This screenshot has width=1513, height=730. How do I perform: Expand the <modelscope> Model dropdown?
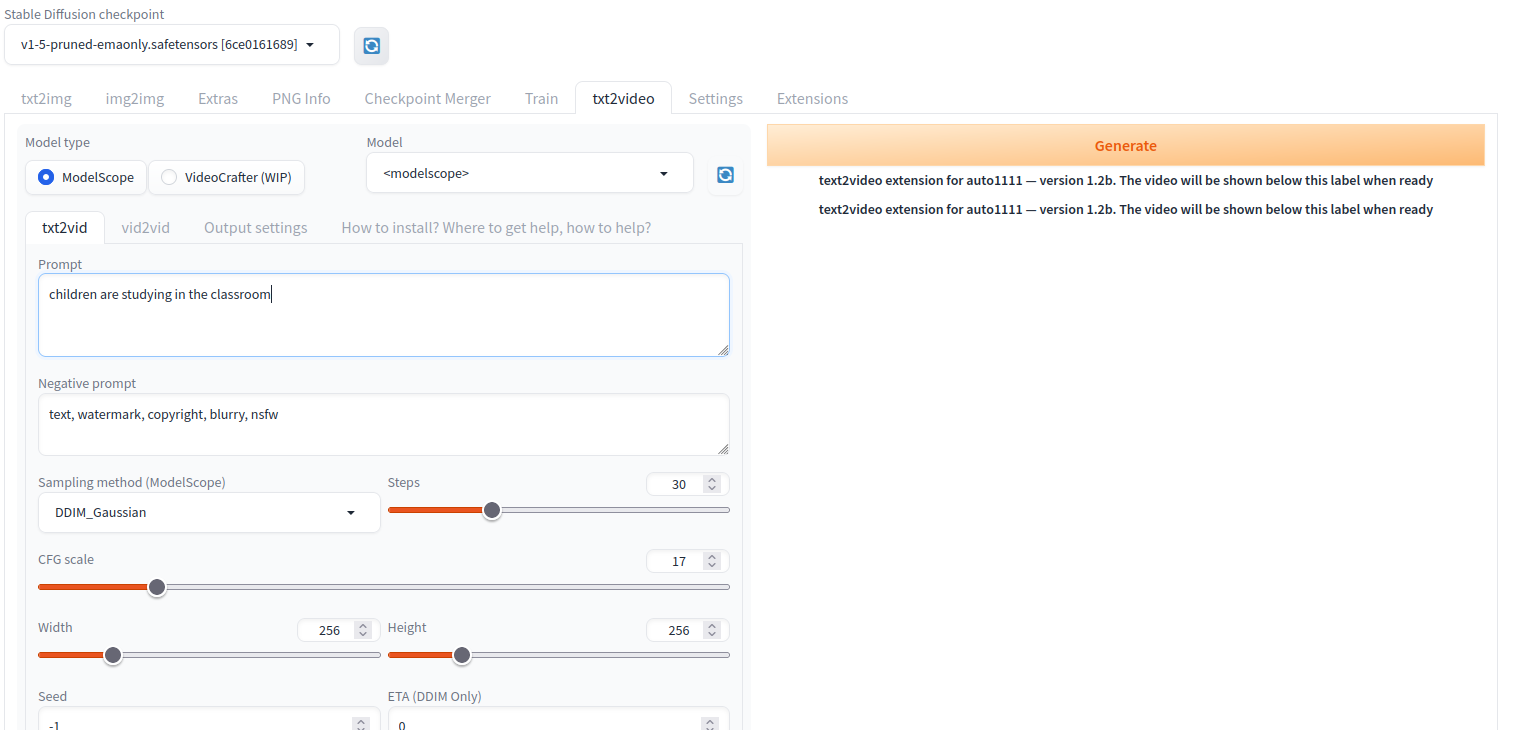529,173
